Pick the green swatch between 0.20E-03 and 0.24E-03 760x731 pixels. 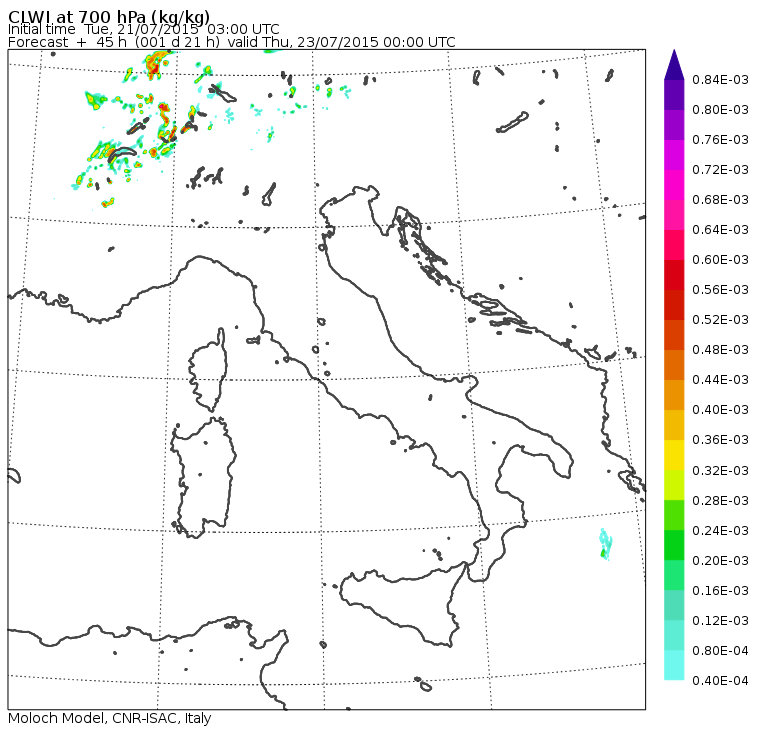point(674,545)
